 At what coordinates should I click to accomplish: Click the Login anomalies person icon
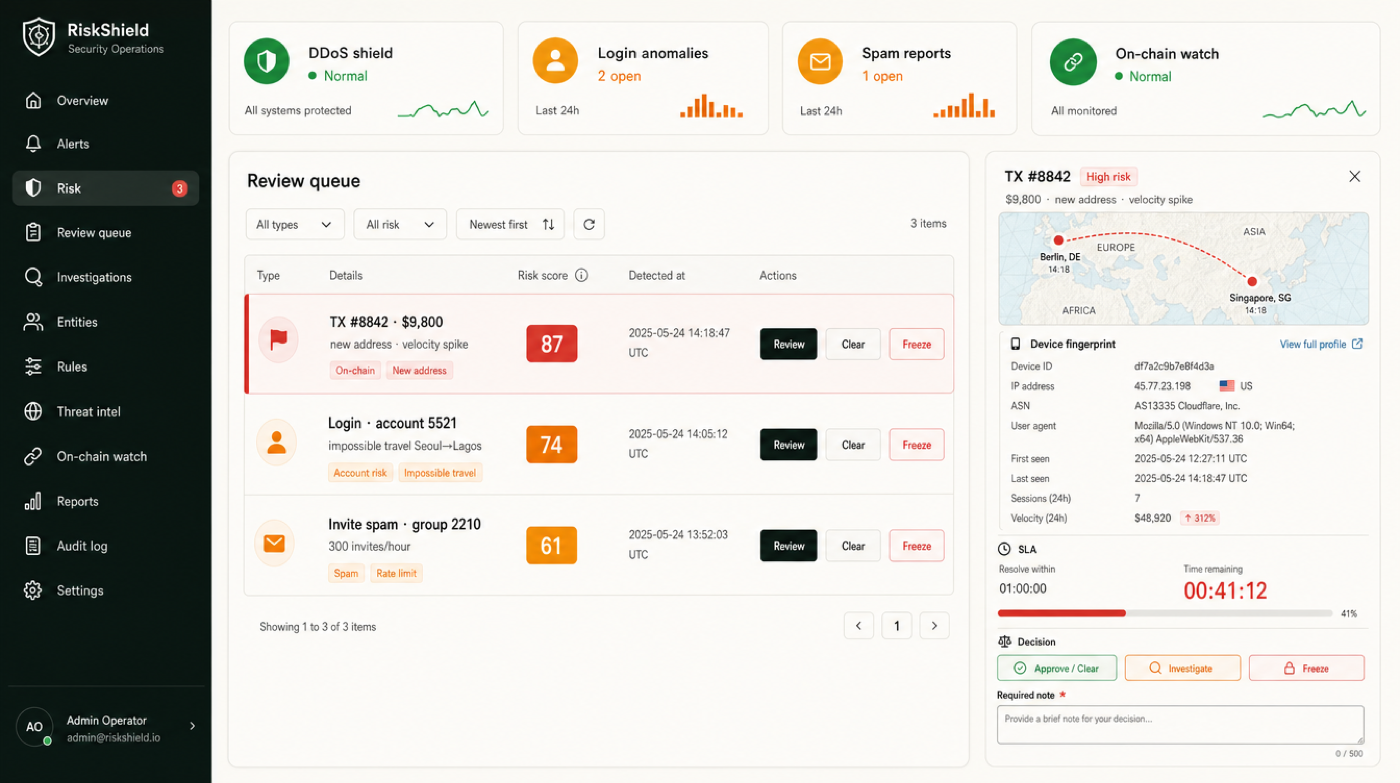point(555,62)
